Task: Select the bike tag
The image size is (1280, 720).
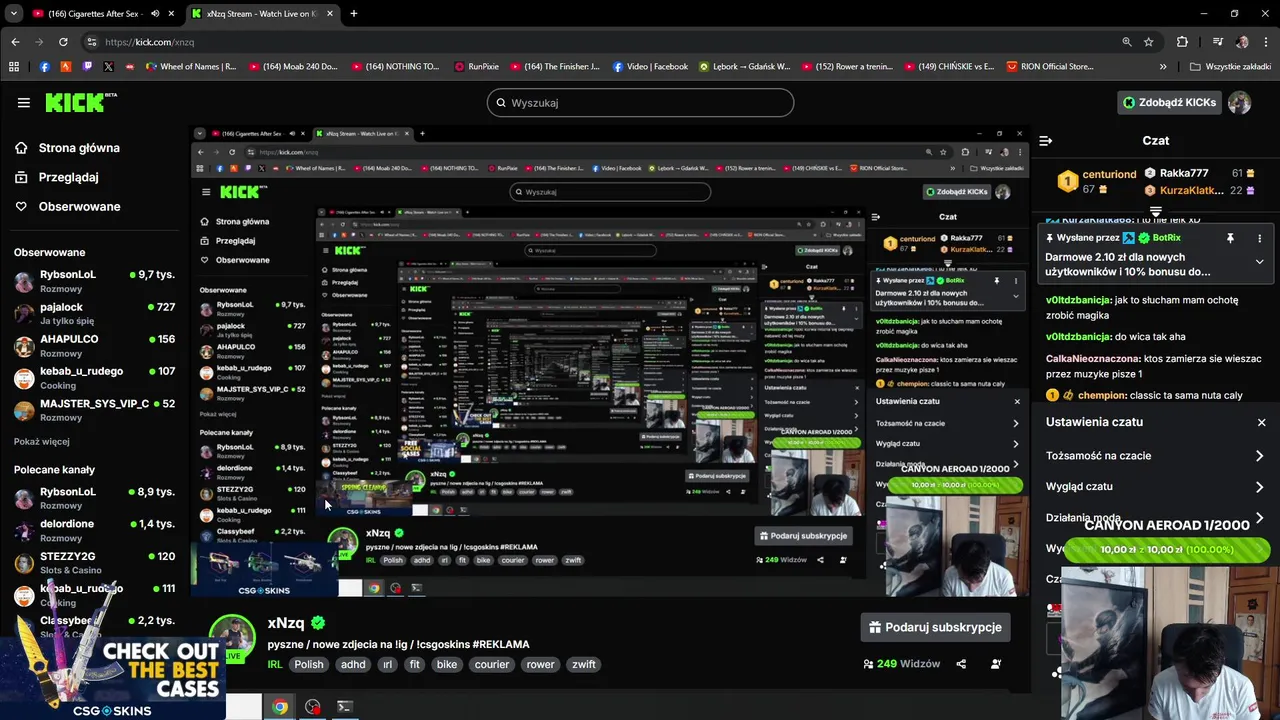Action: point(447,664)
